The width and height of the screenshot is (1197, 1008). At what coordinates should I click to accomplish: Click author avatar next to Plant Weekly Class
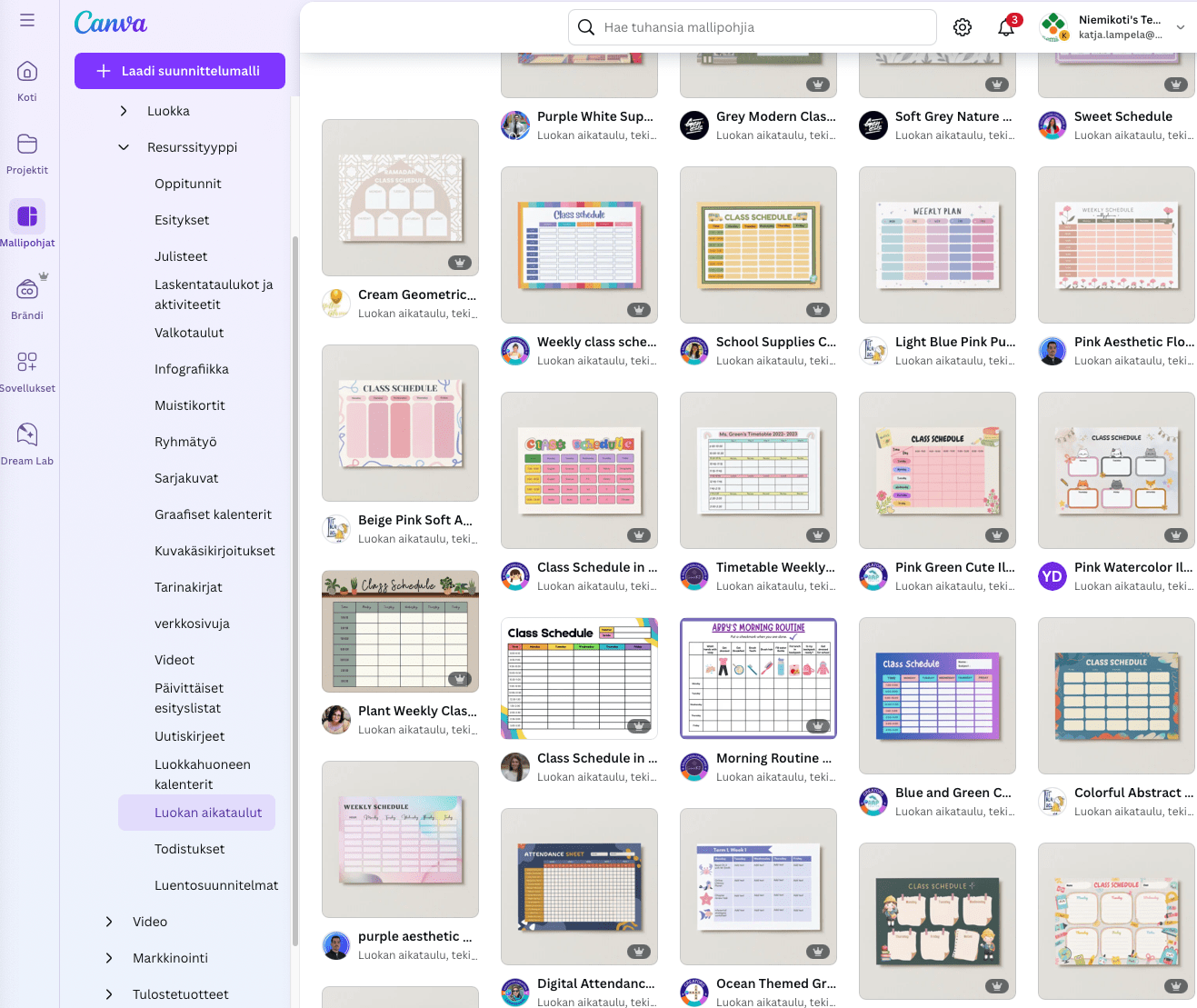[336, 720]
